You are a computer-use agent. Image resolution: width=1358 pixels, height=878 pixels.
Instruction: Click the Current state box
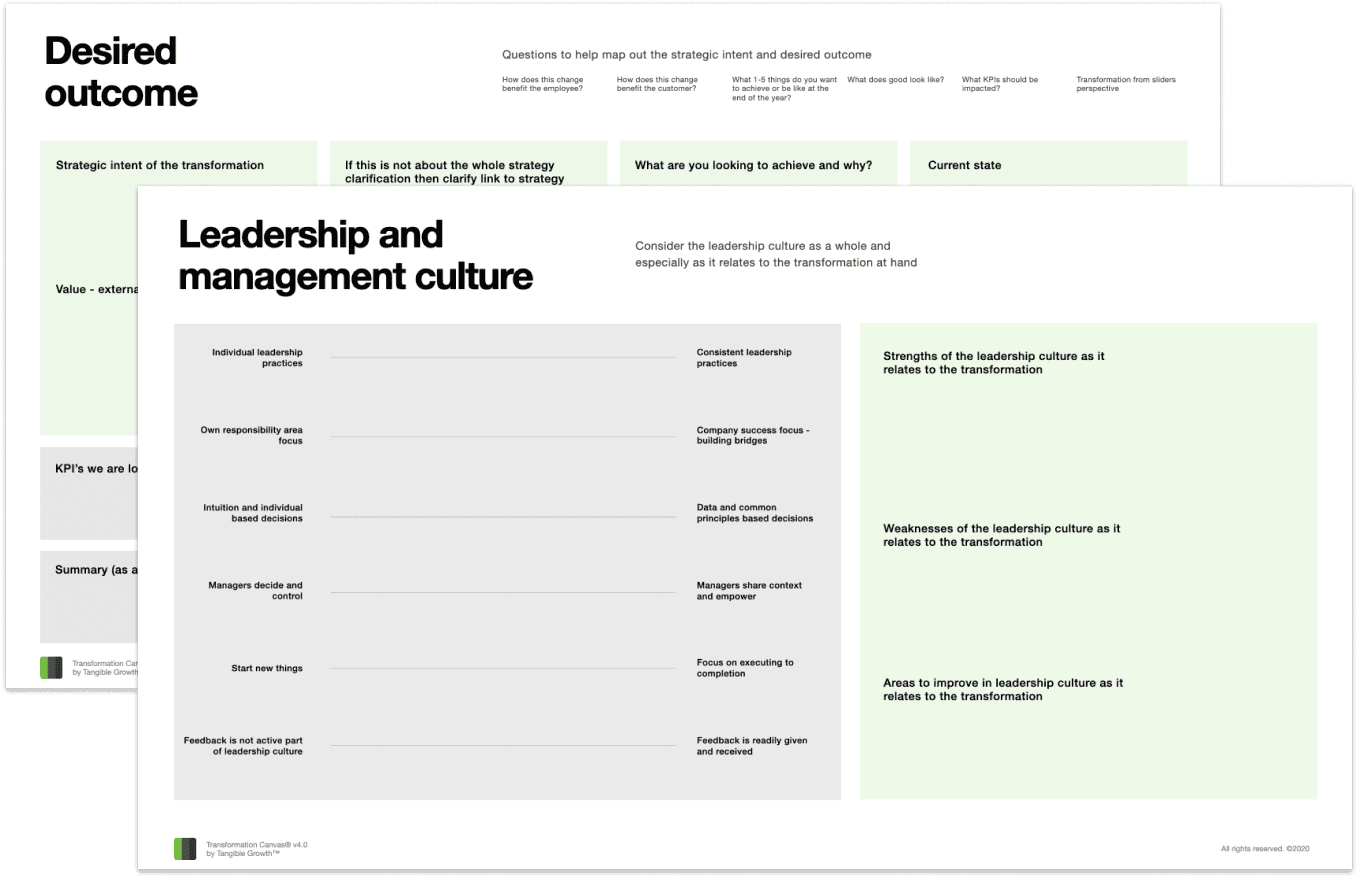(x=1047, y=165)
